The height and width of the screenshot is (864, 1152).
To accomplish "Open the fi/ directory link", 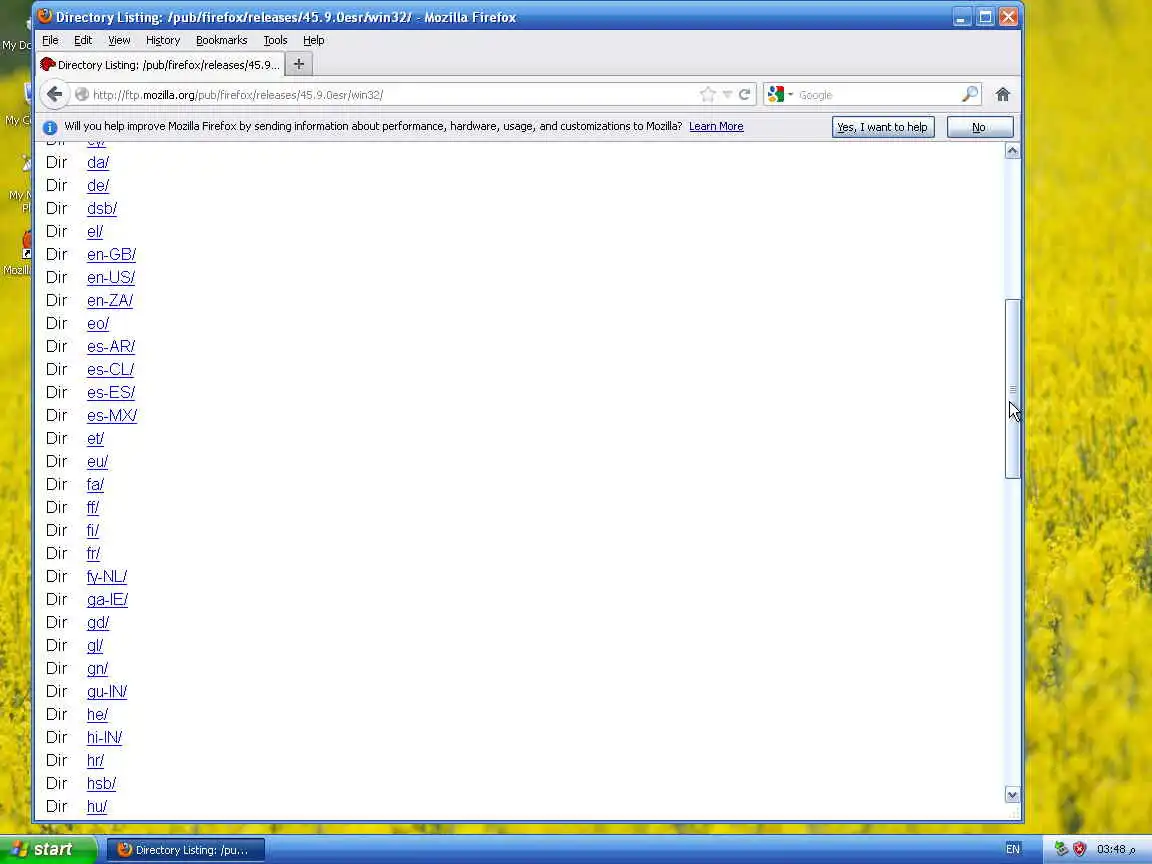I will tap(93, 530).
